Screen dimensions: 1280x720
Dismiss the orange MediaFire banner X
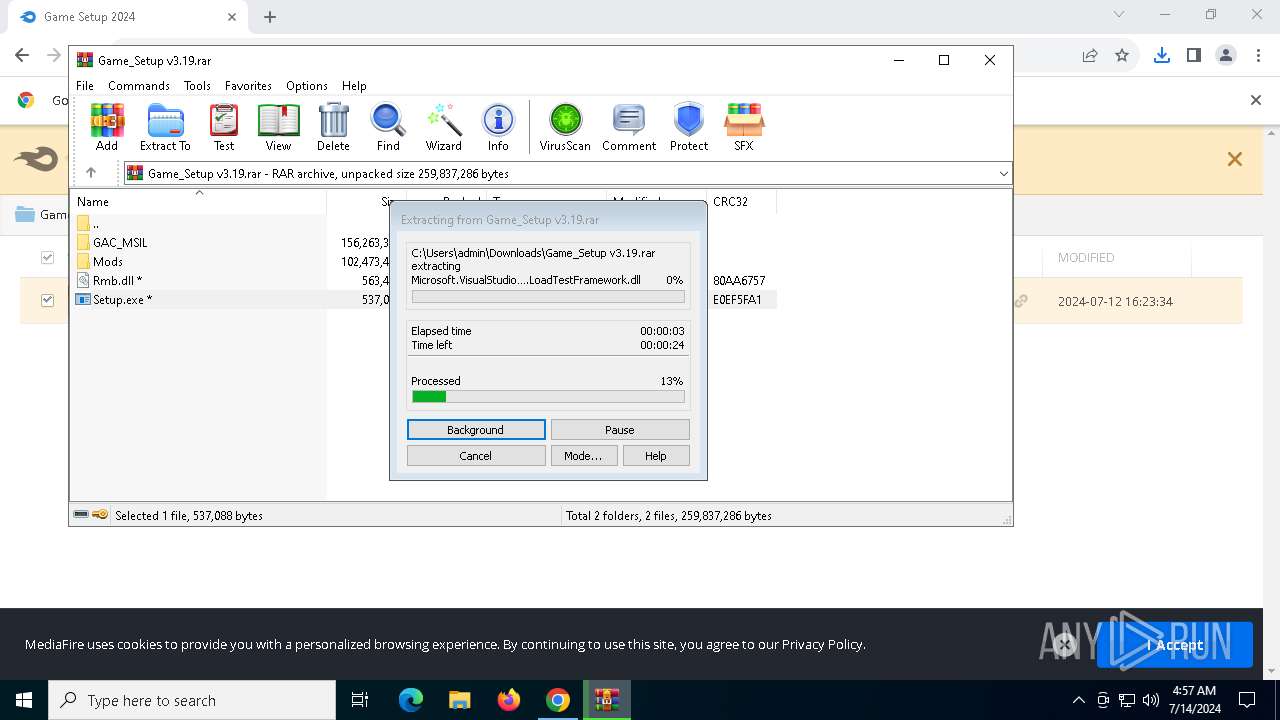(1235, 159)
